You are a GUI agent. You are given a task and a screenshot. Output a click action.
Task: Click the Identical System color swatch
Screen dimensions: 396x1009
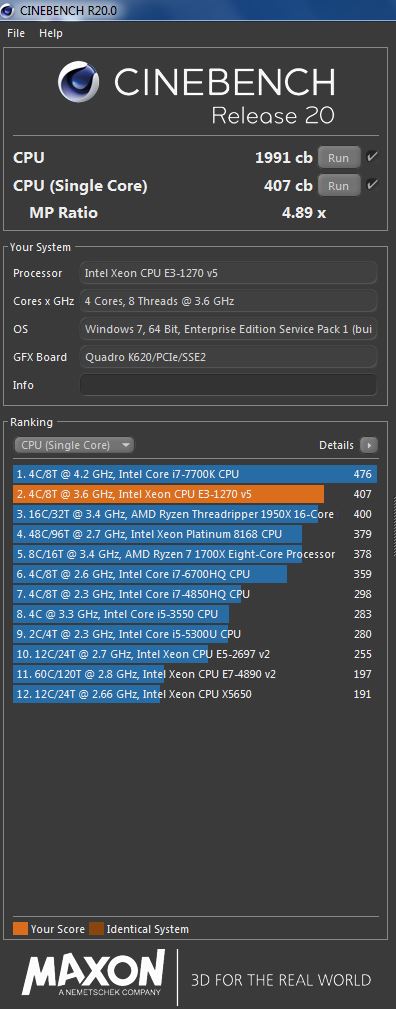click(x=97, y=928)
